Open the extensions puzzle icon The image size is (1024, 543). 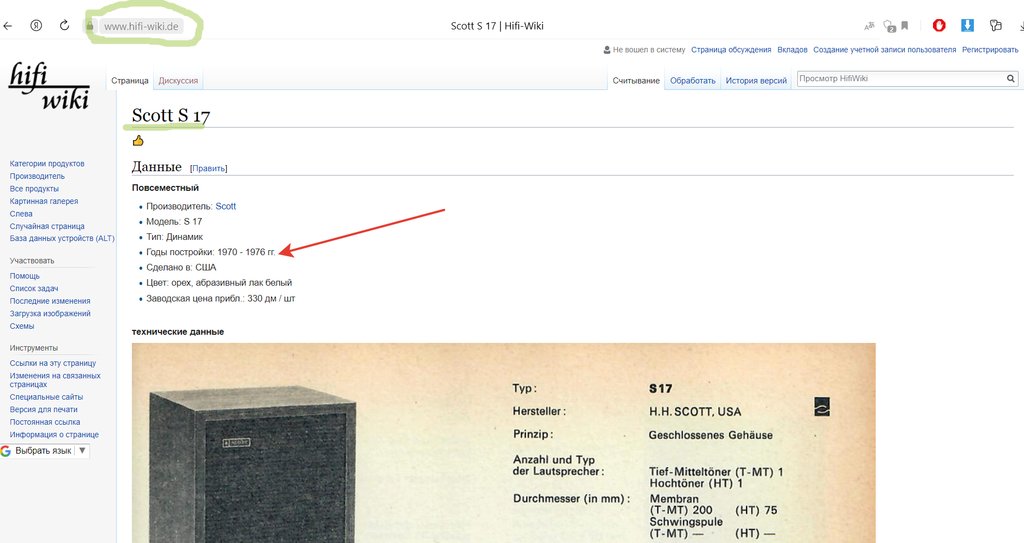coord(995,25)
